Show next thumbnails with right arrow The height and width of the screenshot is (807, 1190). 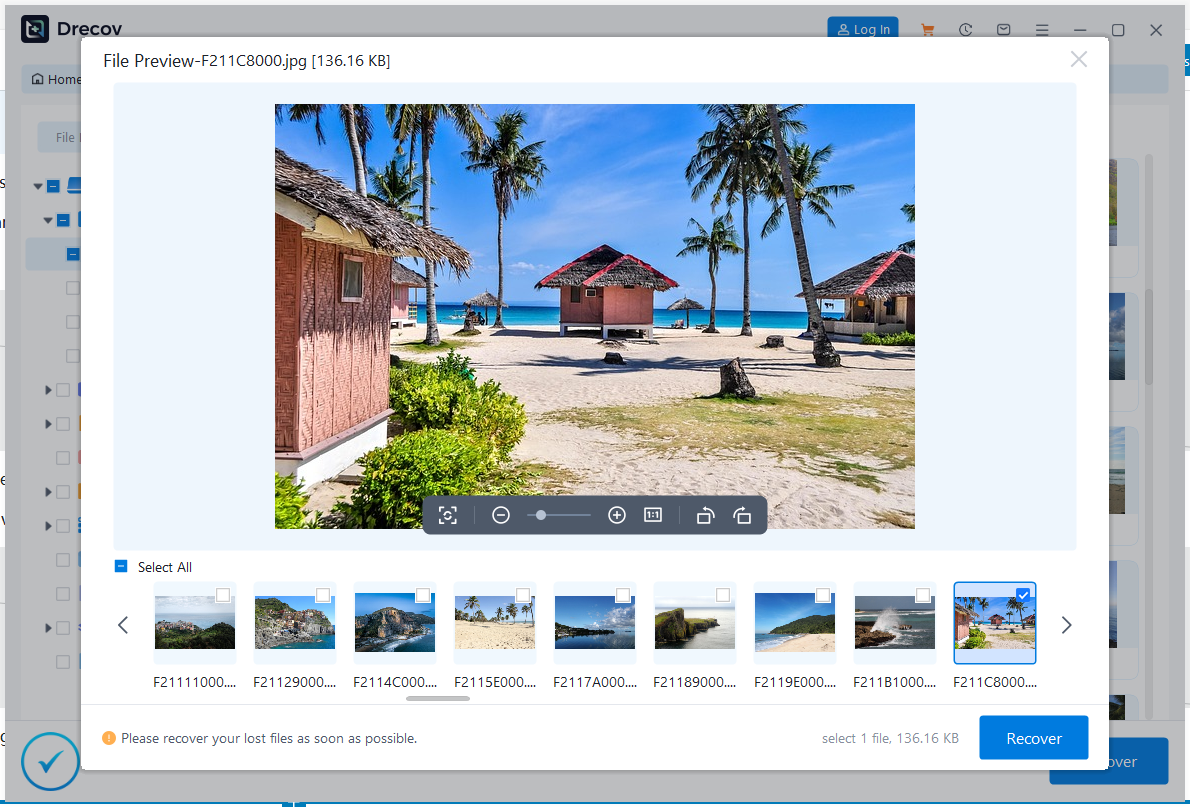1066,624
